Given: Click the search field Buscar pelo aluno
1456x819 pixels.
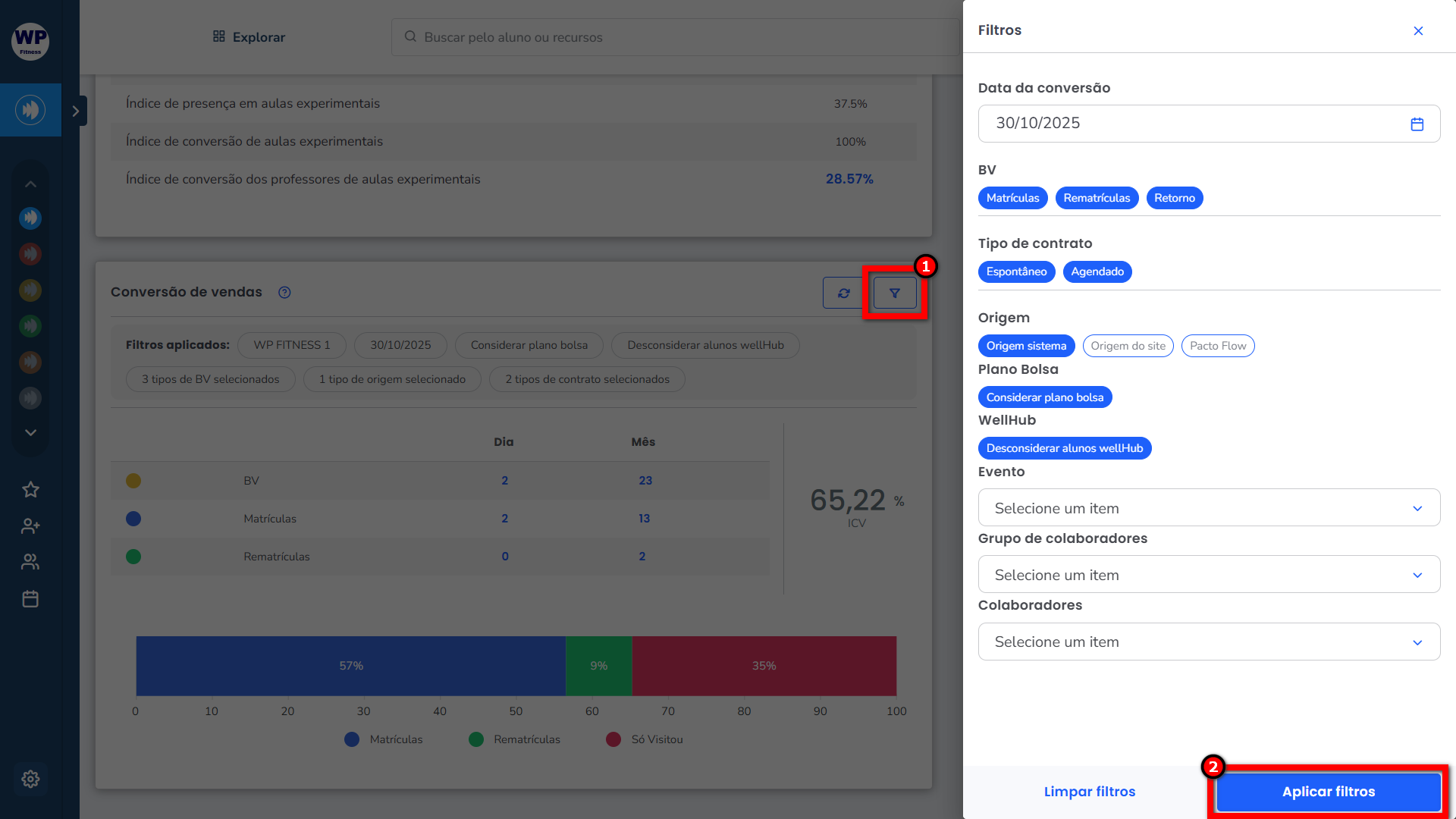Looking at the screenshot, I should (x=675, y=37).
